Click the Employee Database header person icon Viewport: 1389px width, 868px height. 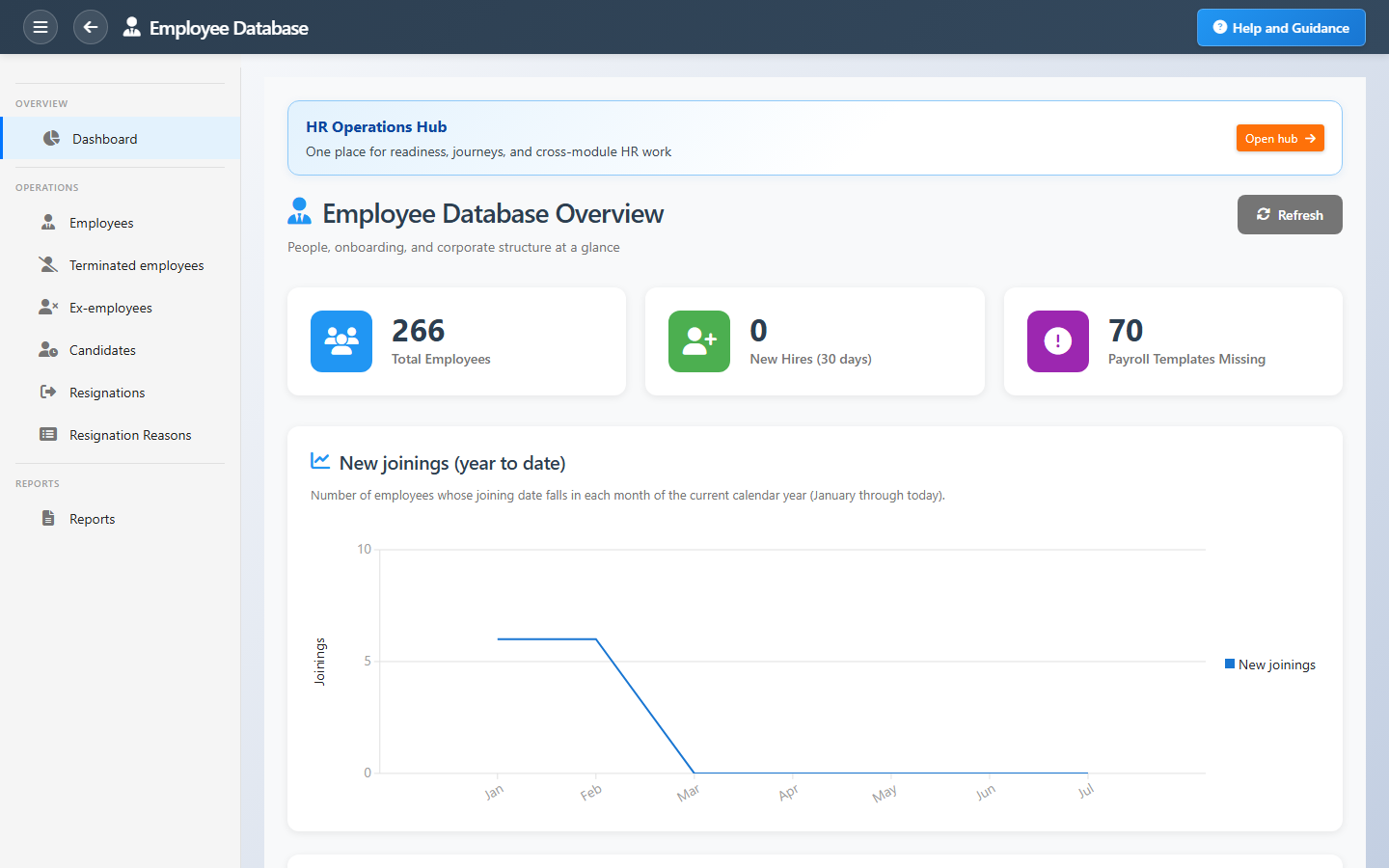click(132, 27)
